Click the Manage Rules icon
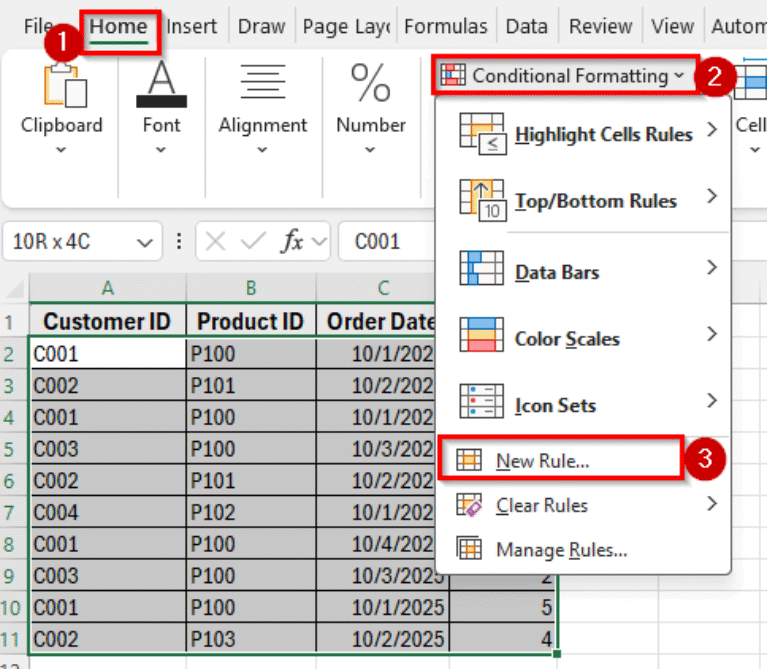Image resolution: width=767 pixels, height=669 pixels. pyautogui.click(x=469, y=548)
